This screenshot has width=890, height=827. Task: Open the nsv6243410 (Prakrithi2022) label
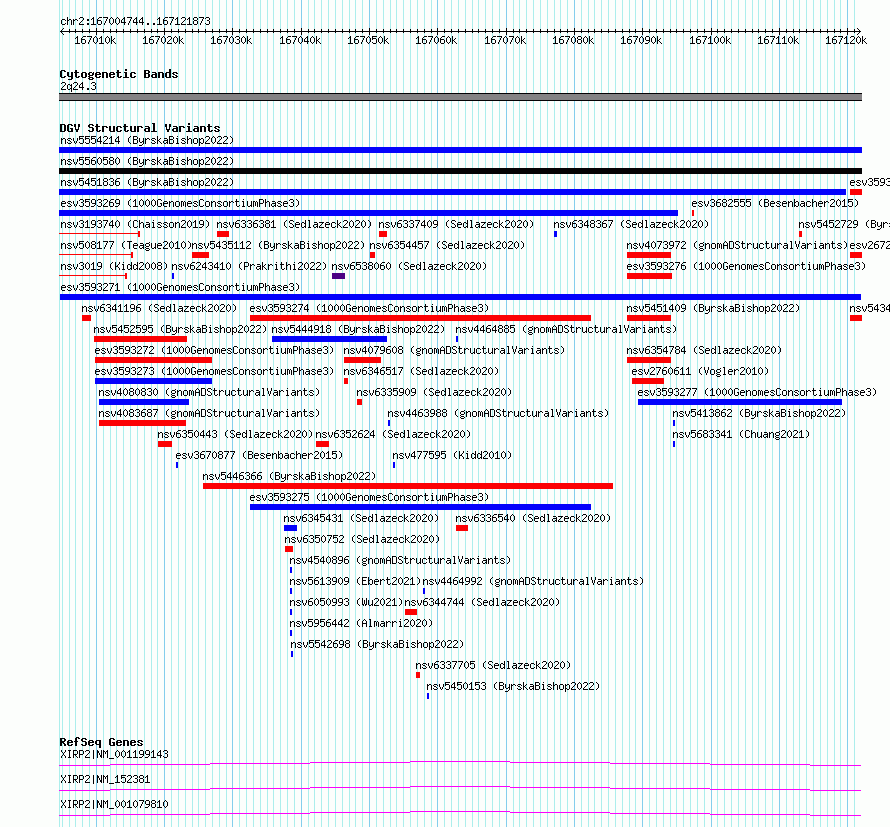click(x=249, y=266)
